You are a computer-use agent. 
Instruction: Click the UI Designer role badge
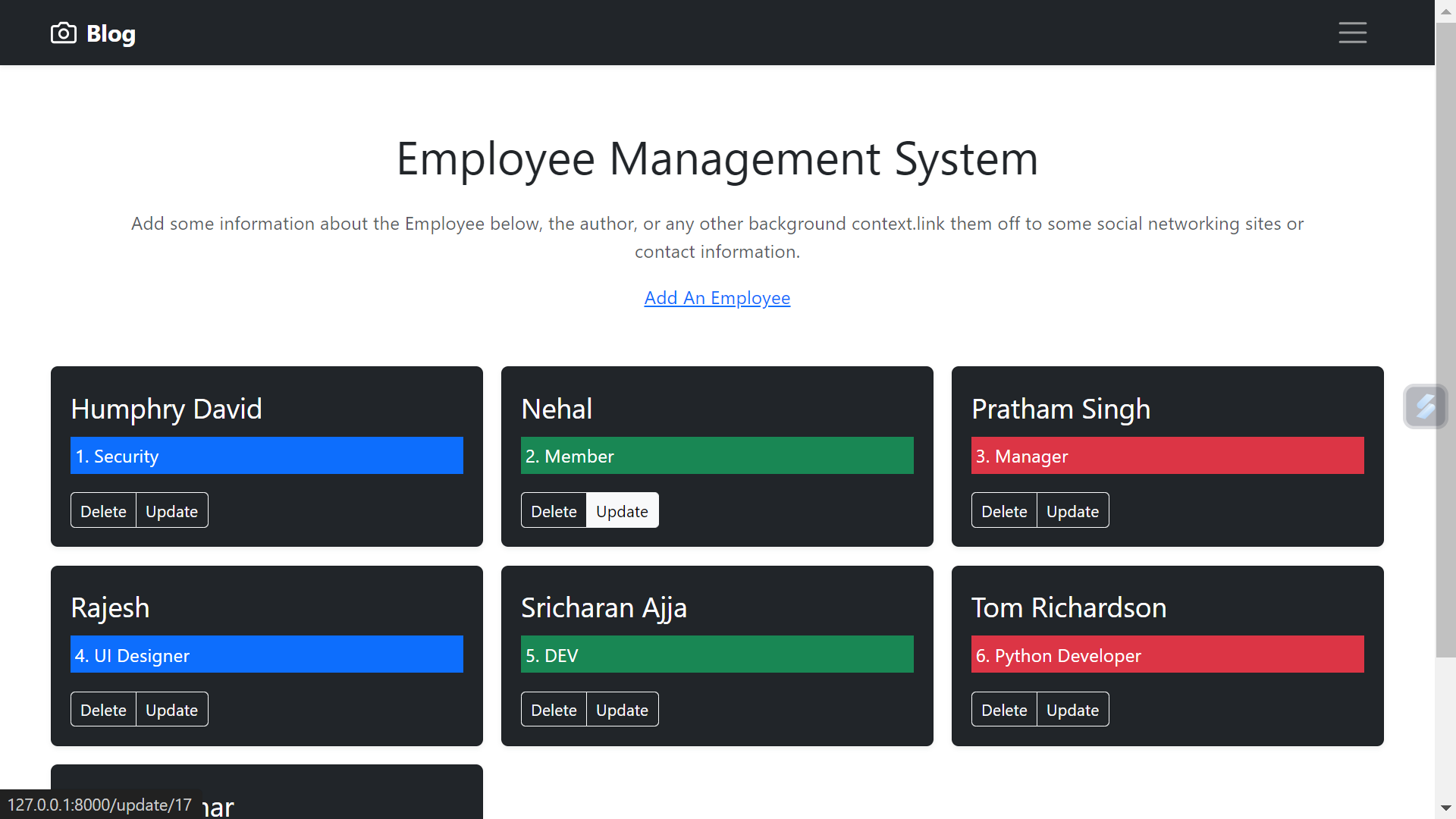[x=266, y=654]
